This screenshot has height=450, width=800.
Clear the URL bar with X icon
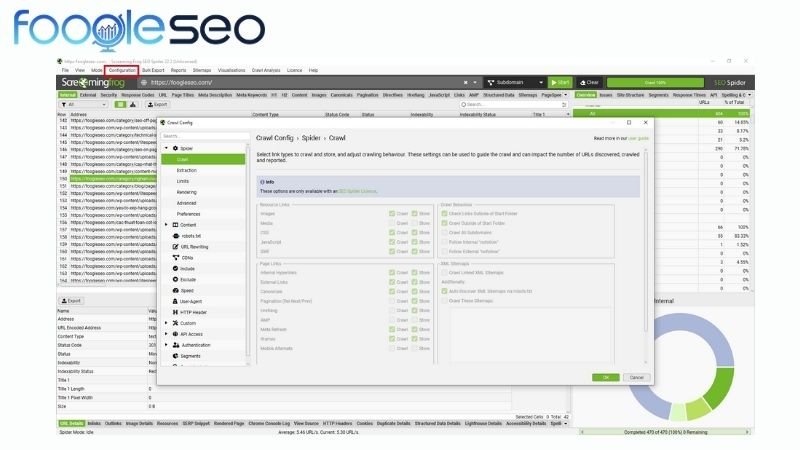(465, 83)
